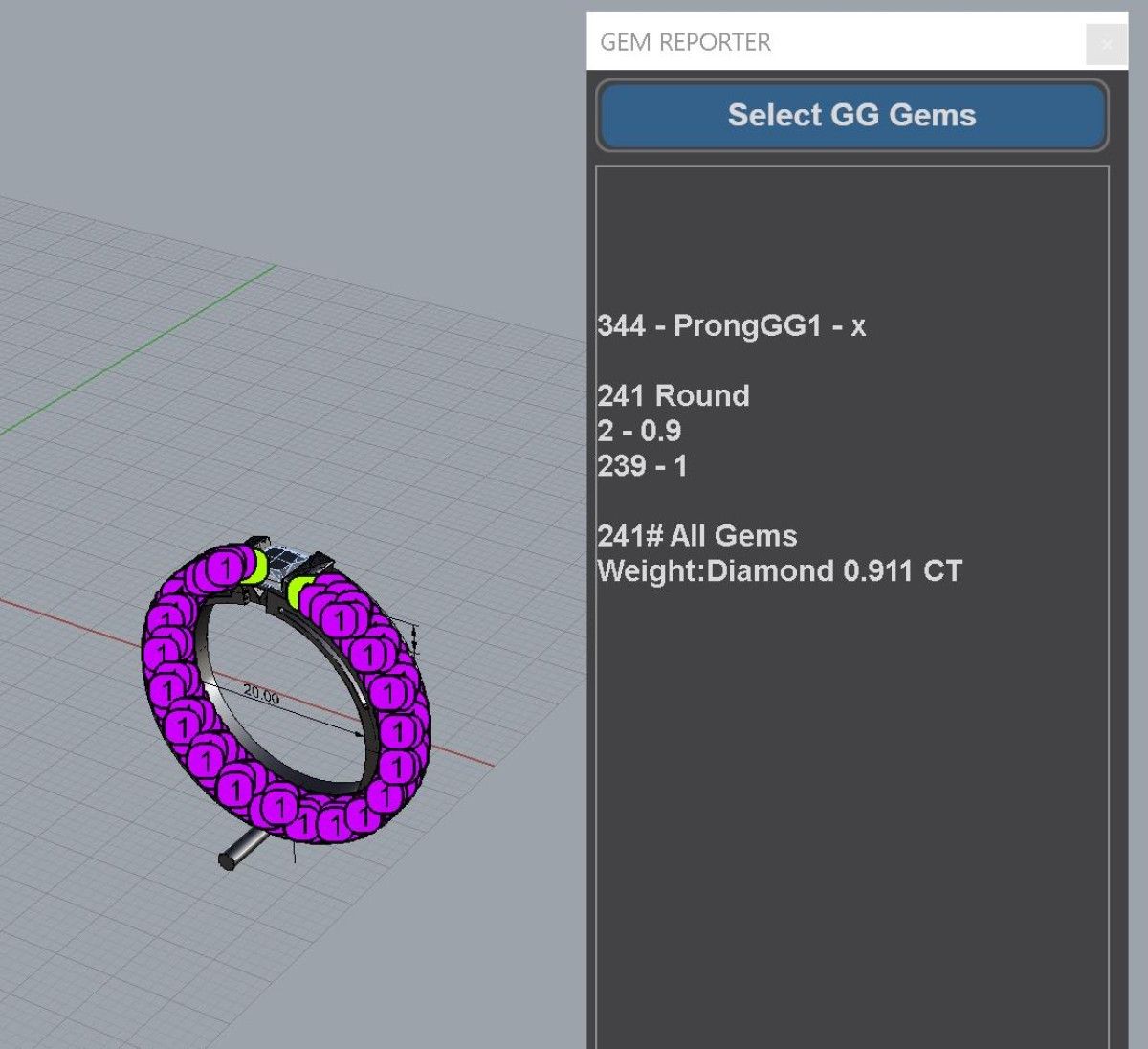Click the small vertical dimension arrow beside ring
The height and width of the screenshot is (1049, 1148).
coord(414,635)
